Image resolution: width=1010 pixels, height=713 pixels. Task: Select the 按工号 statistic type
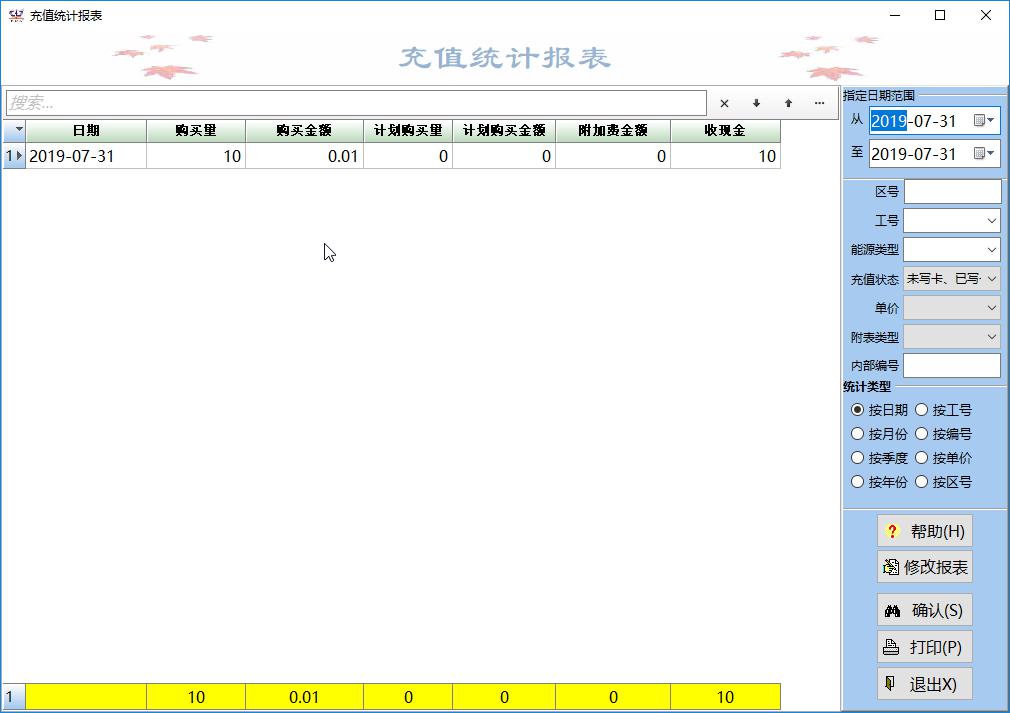click(x=922, y=410)
